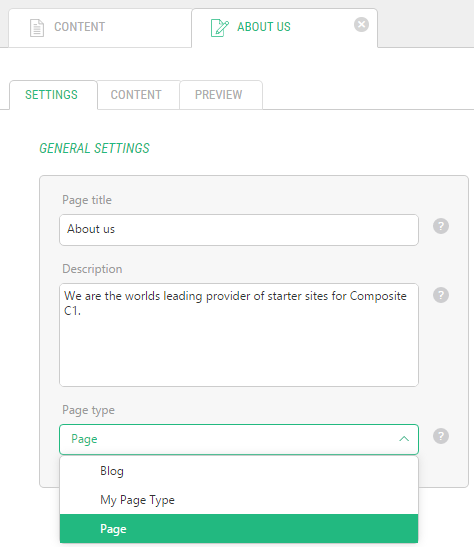Click into the Page title input
Viewport: 474px width, 547px height.
click(x=239, y=230)
